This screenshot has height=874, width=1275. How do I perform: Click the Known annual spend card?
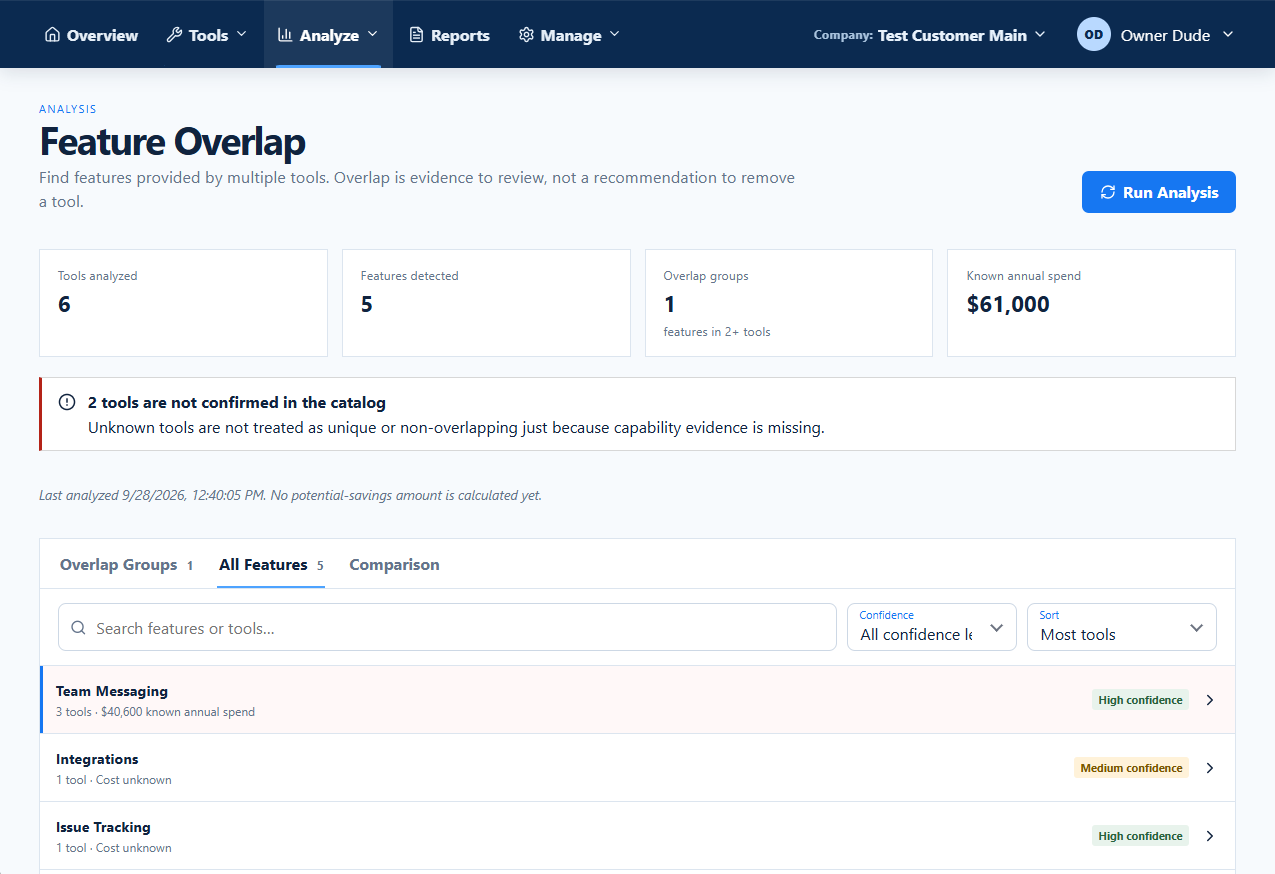click(x=1091, y=303)
